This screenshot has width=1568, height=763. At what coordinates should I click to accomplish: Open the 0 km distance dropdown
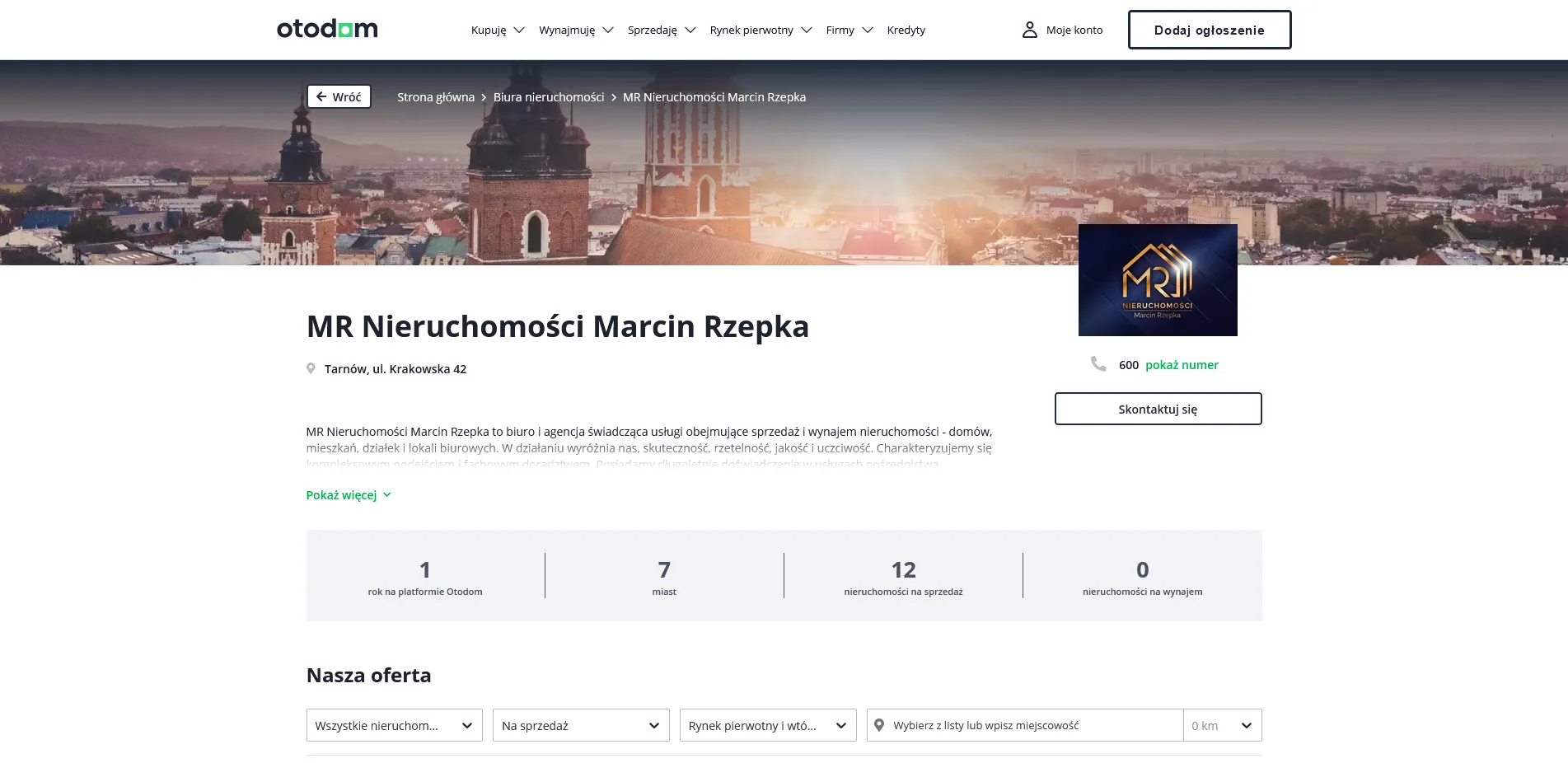[x=1223, y=725]
